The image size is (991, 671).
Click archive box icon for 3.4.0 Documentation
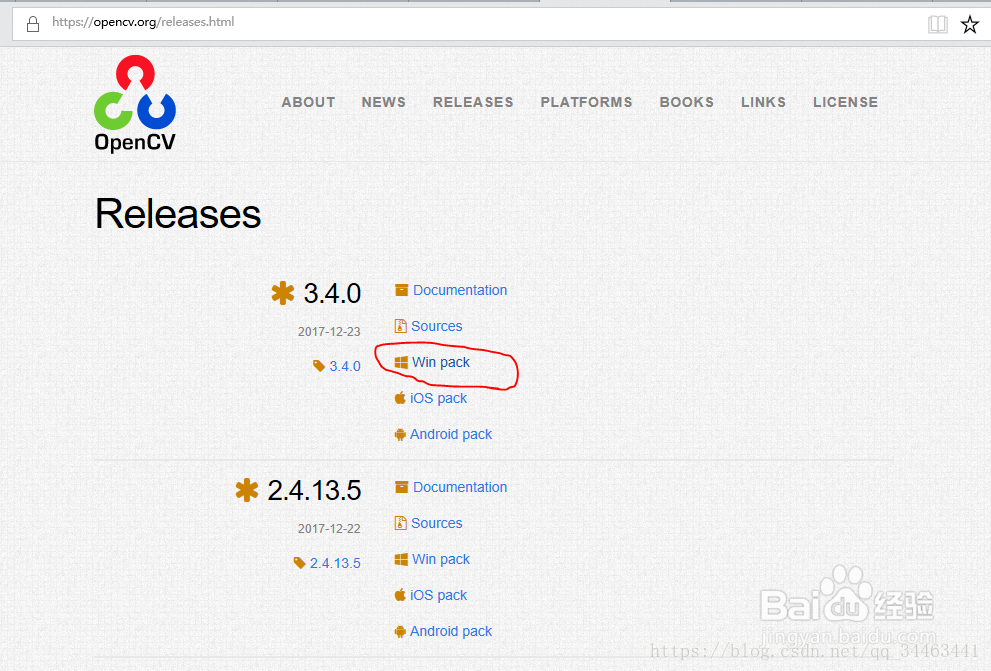click(401, 290)
